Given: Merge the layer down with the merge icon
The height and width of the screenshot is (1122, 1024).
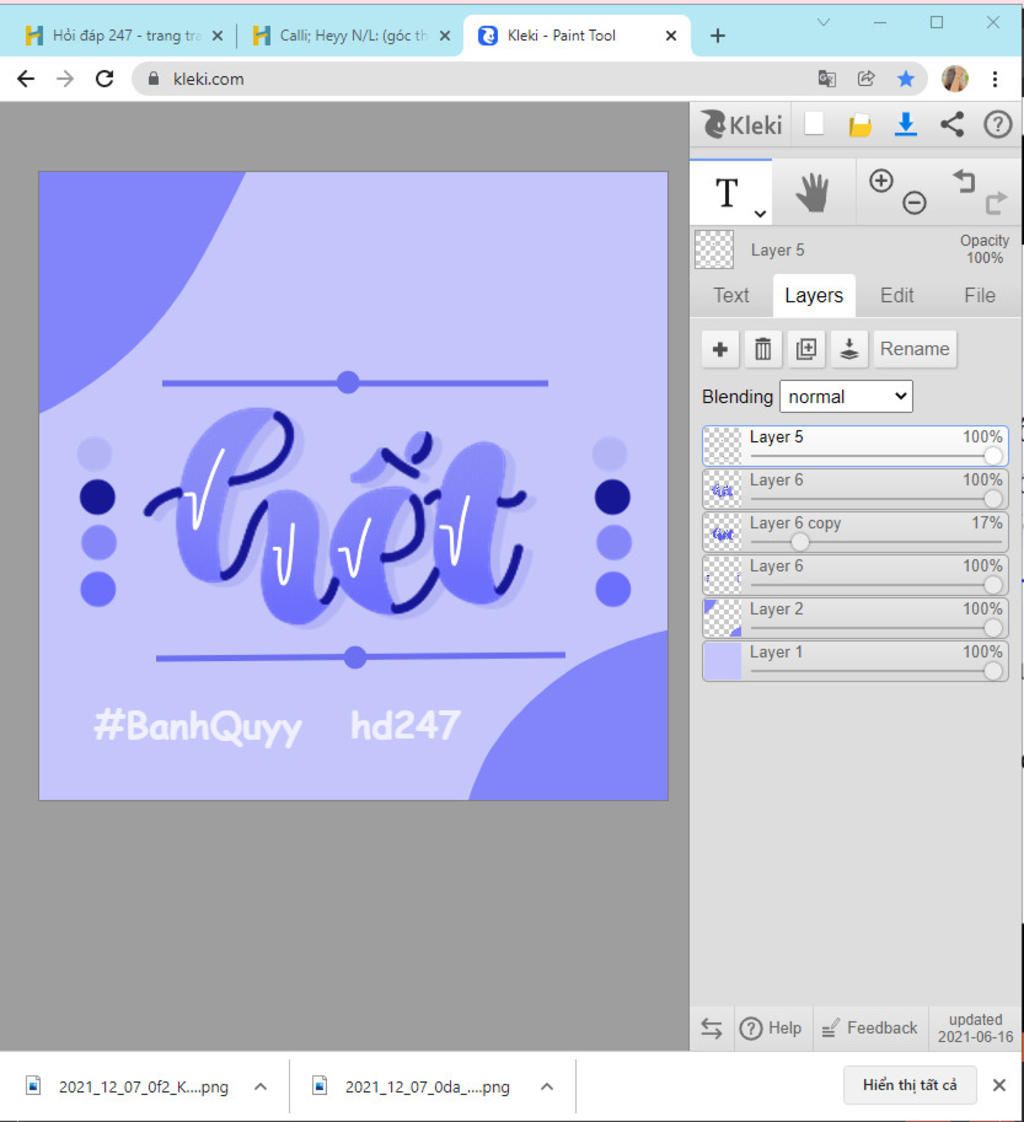Looking at the screenshot, I should (849, 349).
